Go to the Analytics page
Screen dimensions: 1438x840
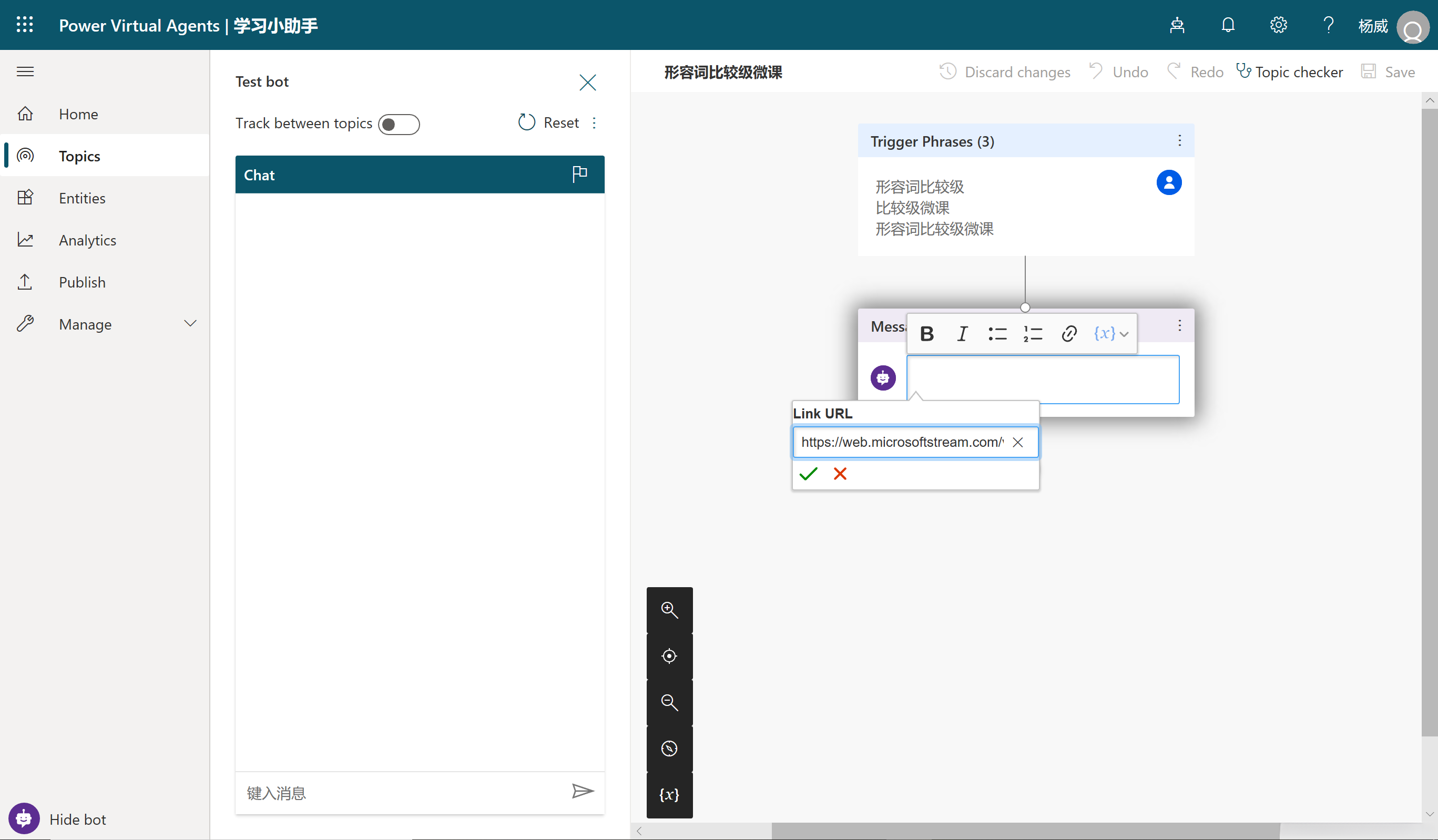(x=87, y=240)
